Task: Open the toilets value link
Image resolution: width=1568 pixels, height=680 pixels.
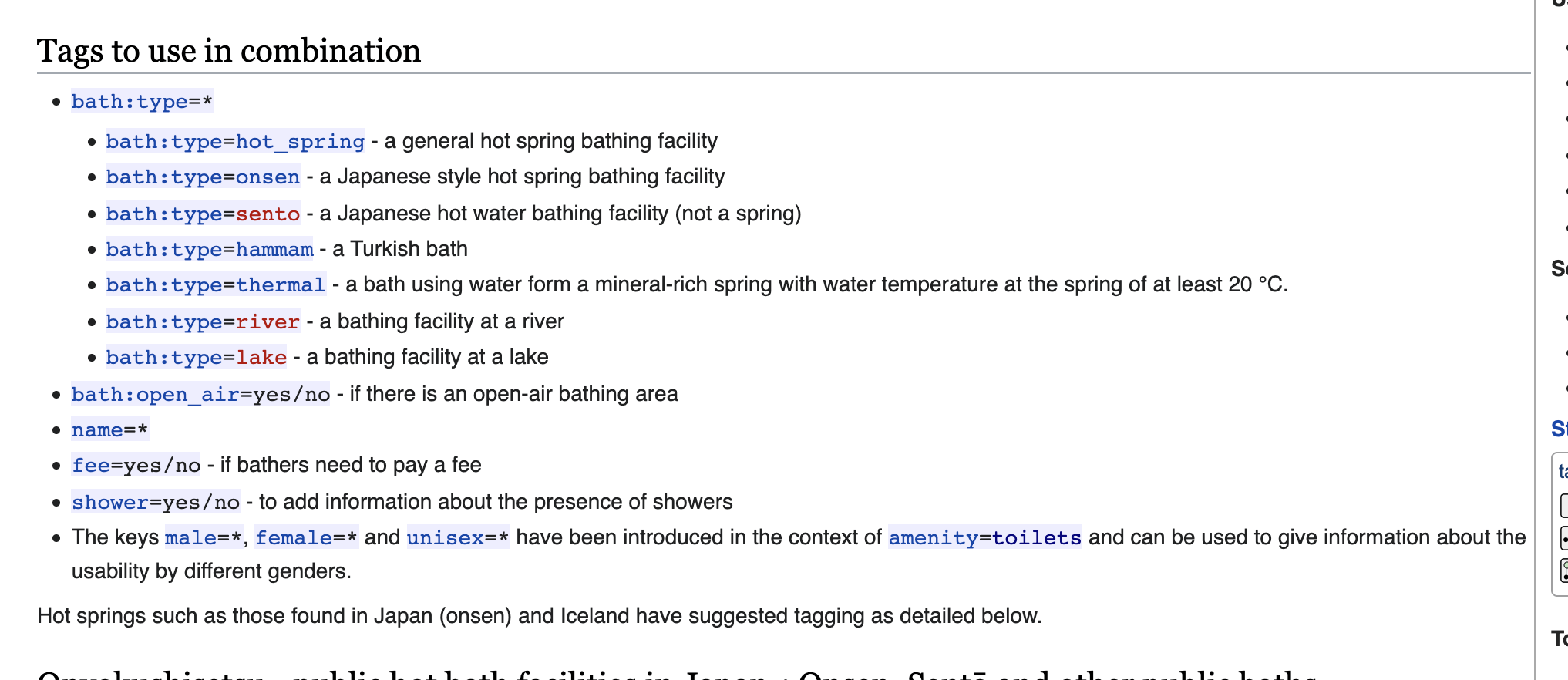Action: click(1037, 538)
